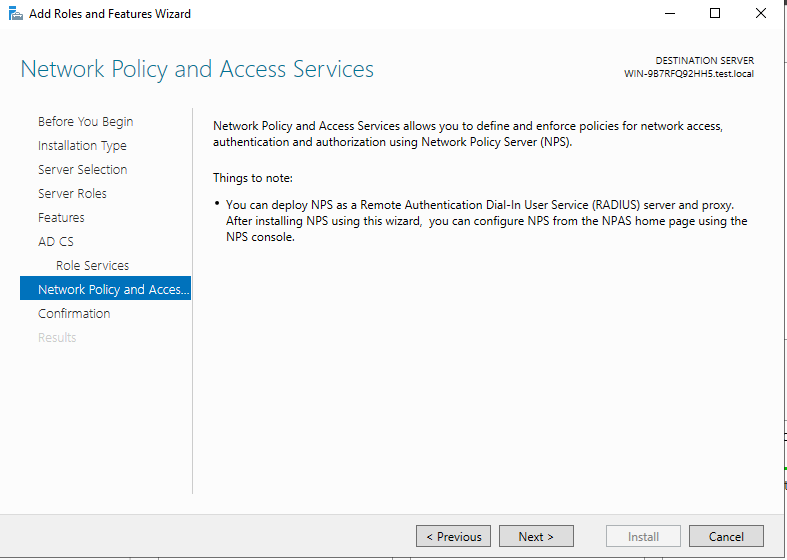The height and width of the screenshot is (560, 787).
Task: Click the Previous button
Action: point(453,536)
